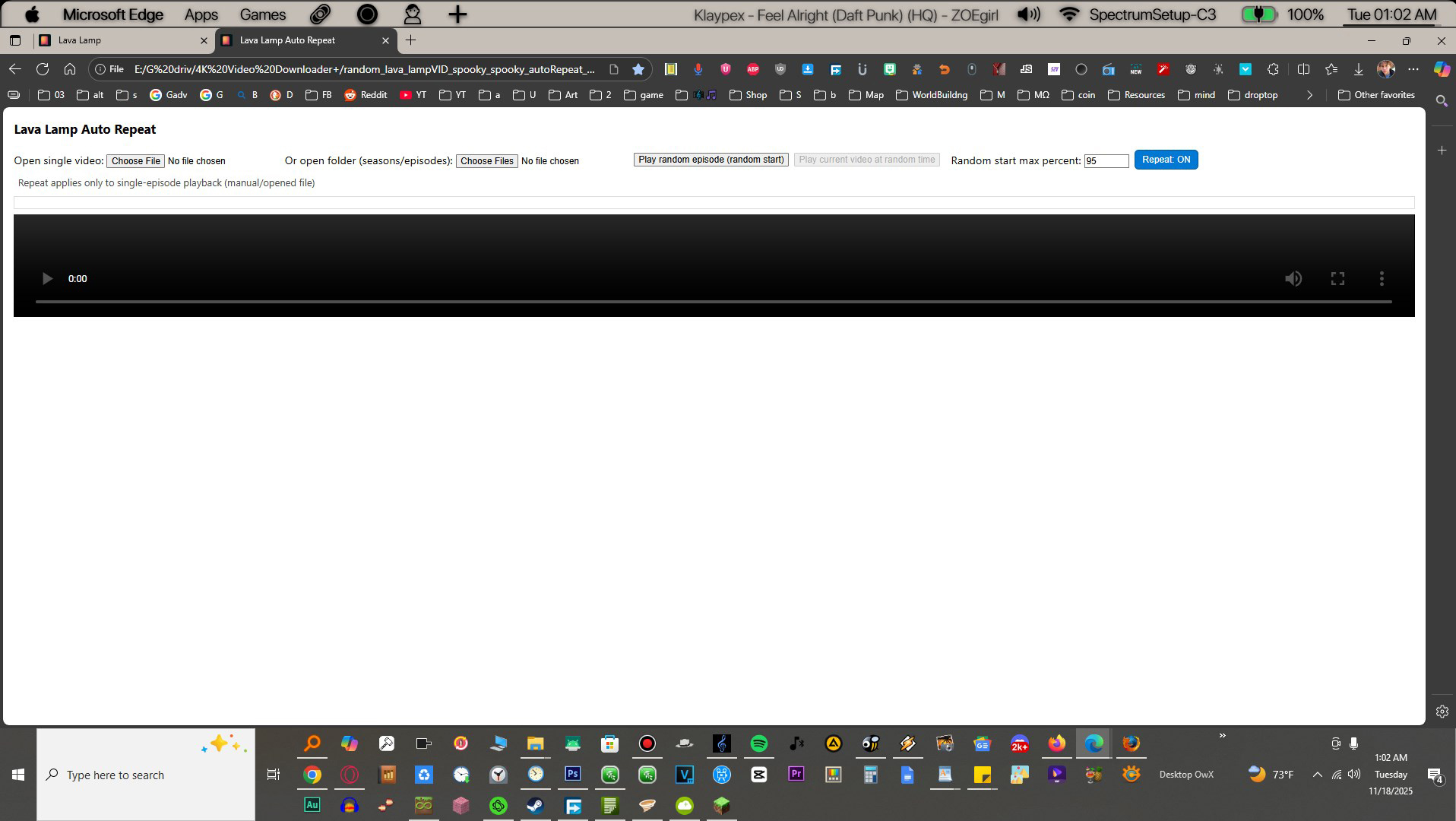Toggle favorite star for this page

638,69
